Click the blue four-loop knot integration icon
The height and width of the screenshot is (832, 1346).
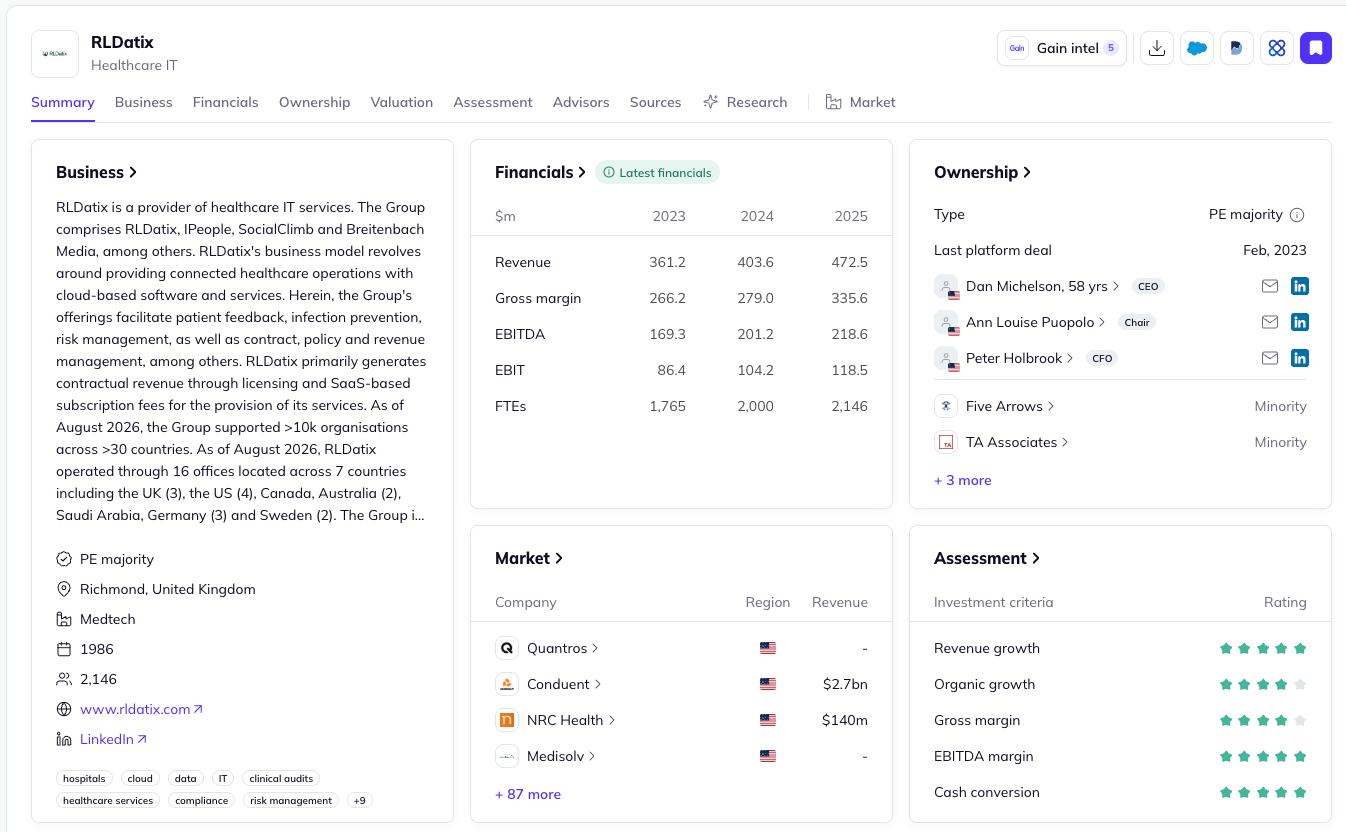pos(1277,48)
